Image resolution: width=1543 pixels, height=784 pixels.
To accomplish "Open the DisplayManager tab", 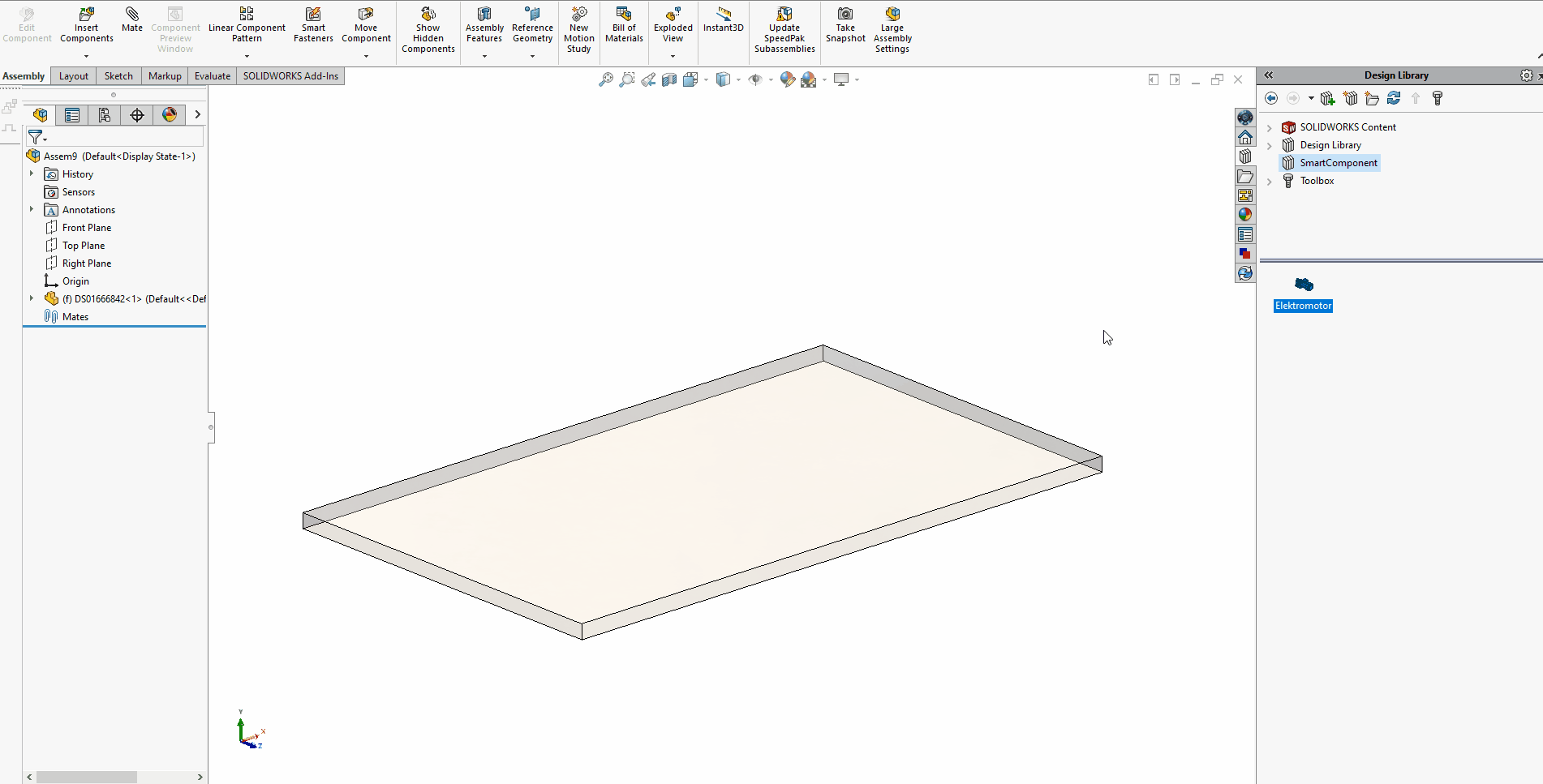I will [170, 115].
